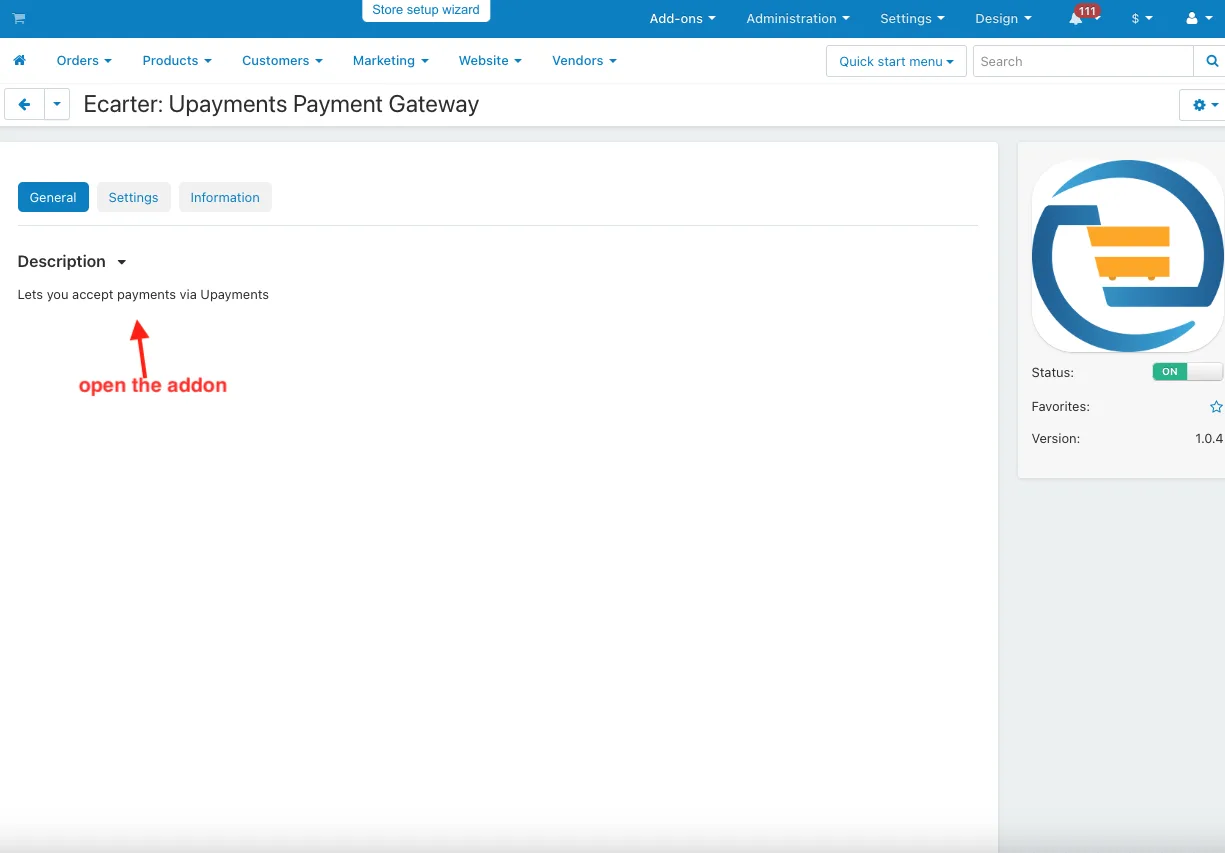The image size is (1225, 853).
Task: Open the Website menu
Action: tap(490, 60)
